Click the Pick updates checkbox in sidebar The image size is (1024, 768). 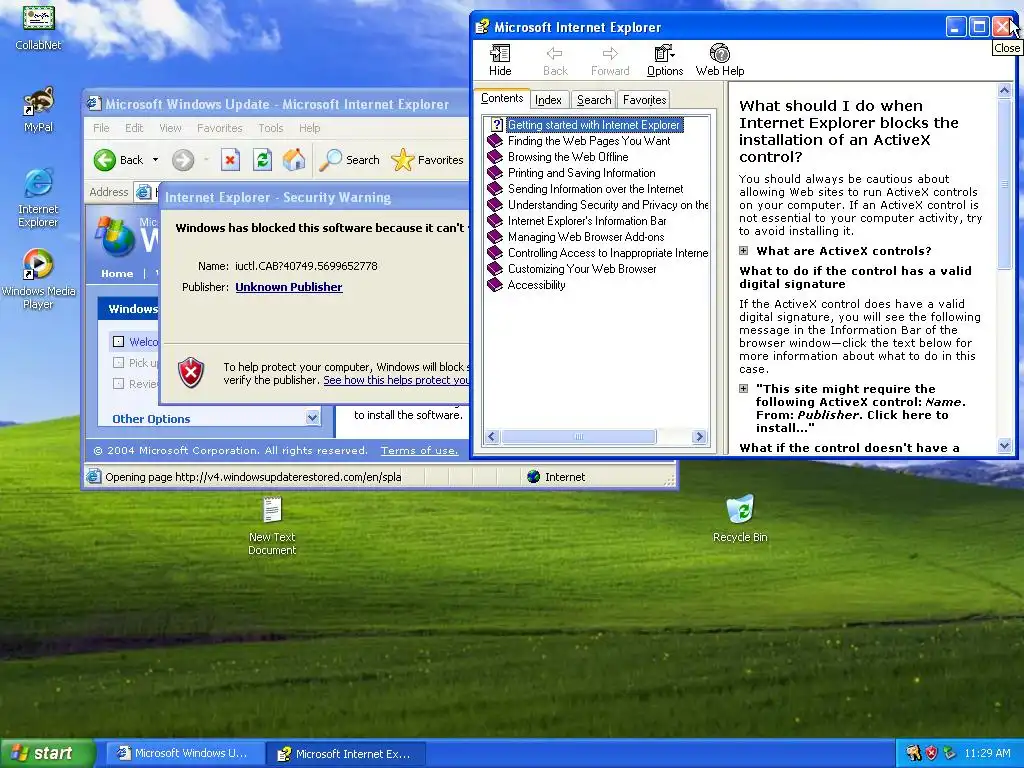(x=118, y=362)
